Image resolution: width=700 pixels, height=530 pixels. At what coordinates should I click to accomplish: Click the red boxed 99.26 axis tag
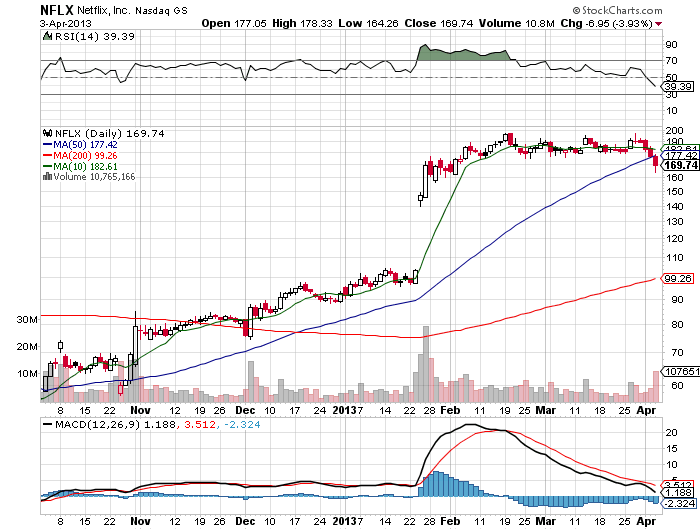click(x=678, y=279)
